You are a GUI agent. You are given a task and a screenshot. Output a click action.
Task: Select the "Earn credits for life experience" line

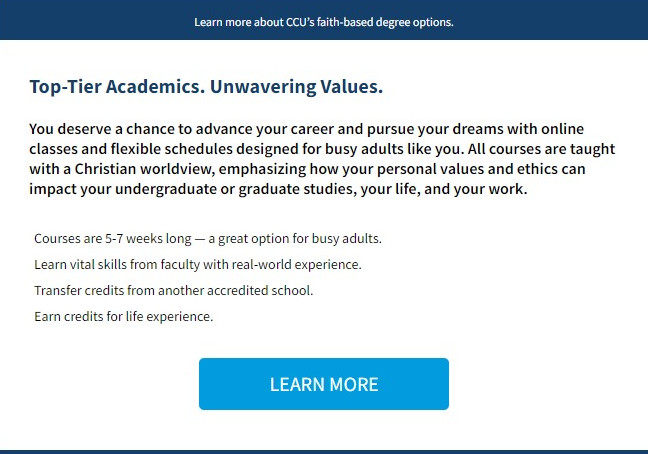(x=124, y=317)
